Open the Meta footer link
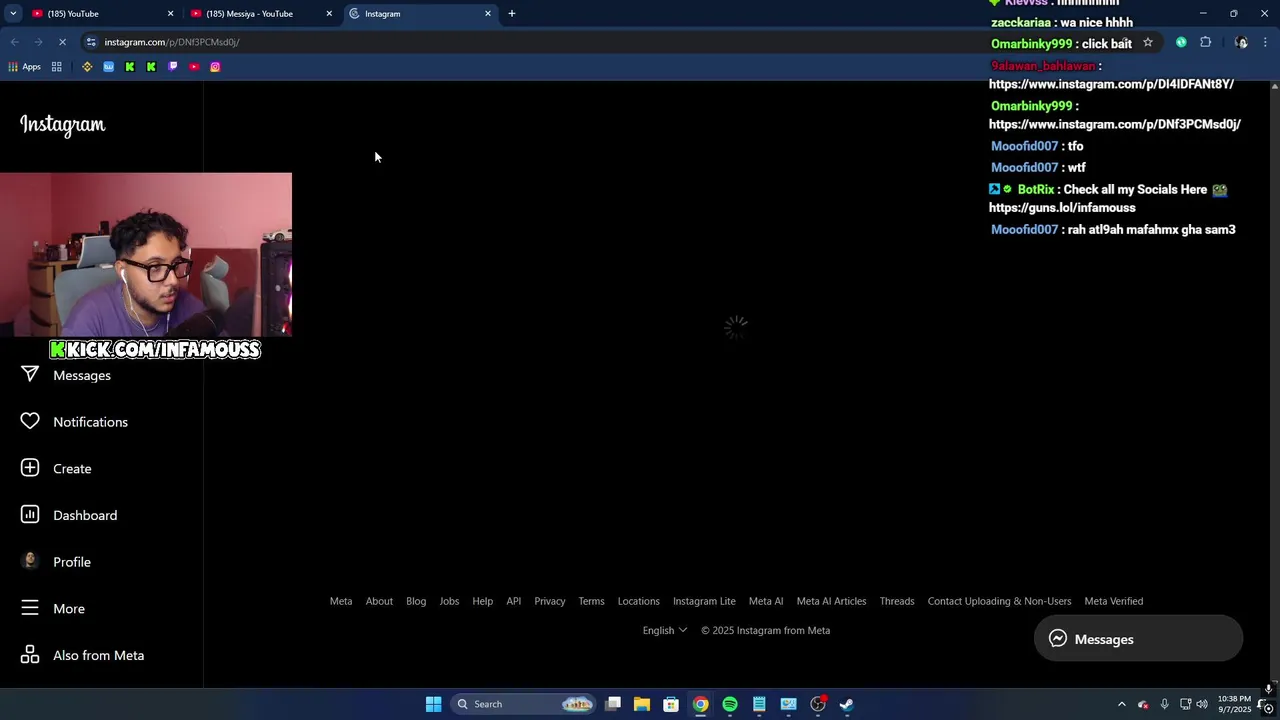The height and width of the screenshot is (720, 1280). coord(341,601)
